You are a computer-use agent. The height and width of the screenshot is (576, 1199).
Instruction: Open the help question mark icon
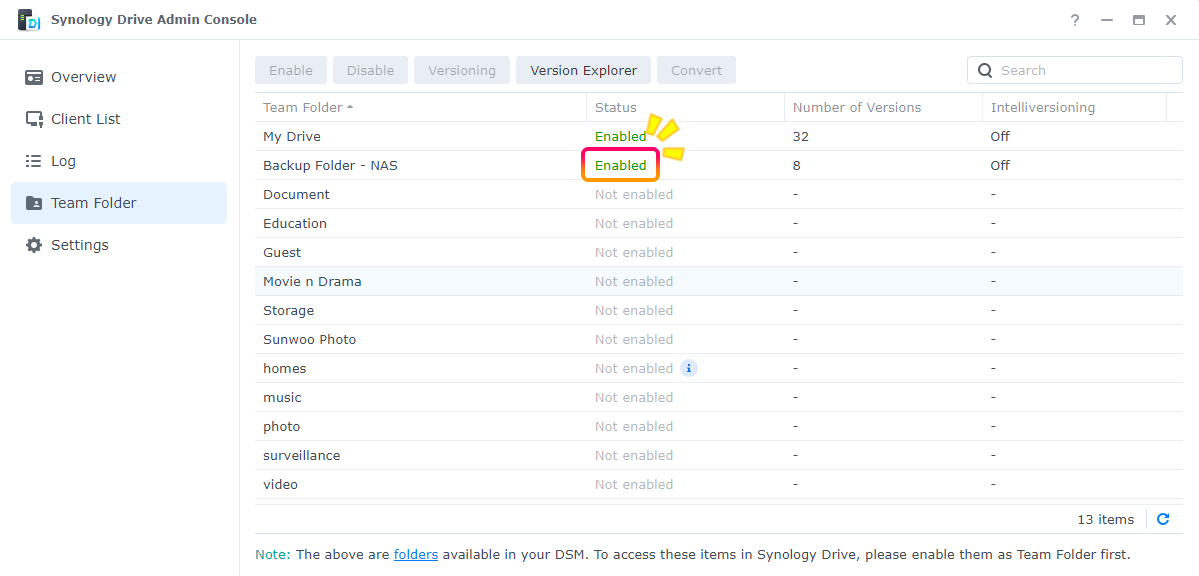(1074, 21)
